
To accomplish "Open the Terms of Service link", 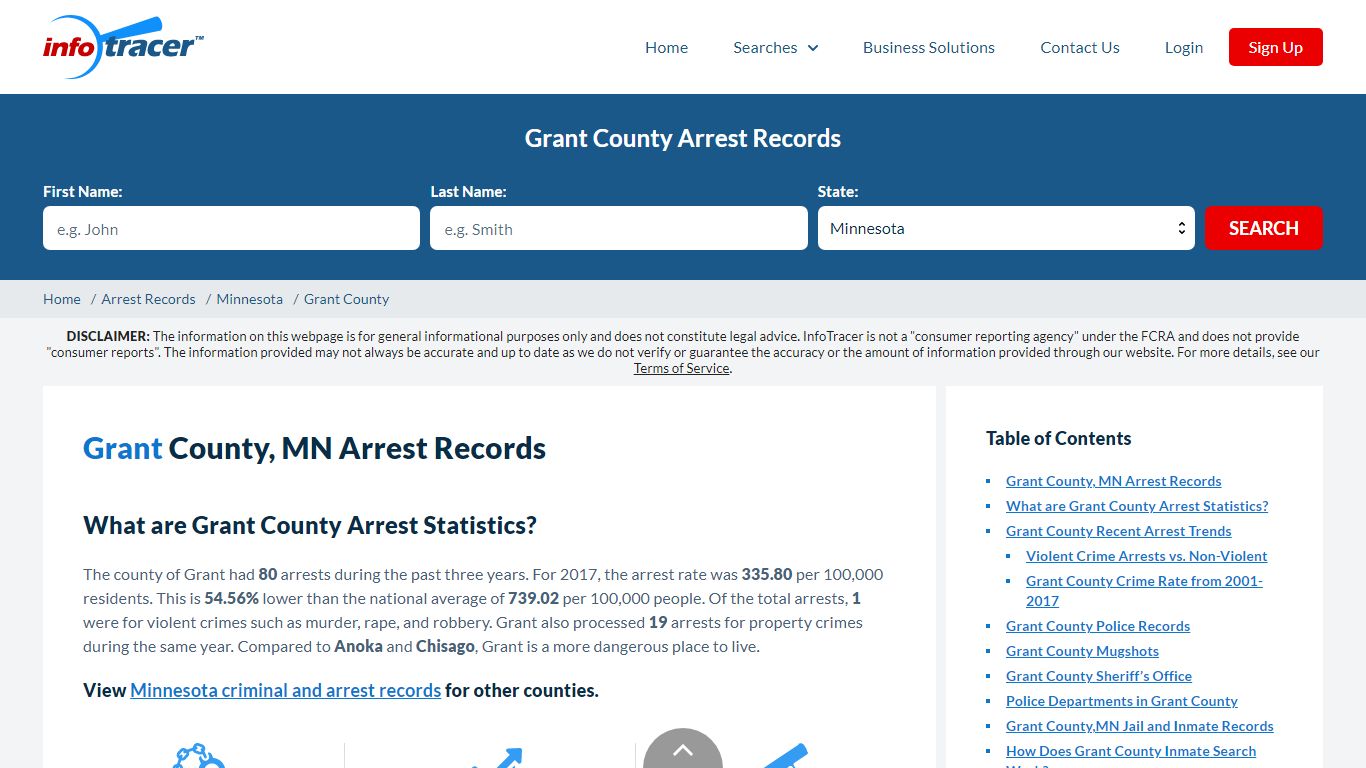I will pyautogui.click(x=681, y=368).
